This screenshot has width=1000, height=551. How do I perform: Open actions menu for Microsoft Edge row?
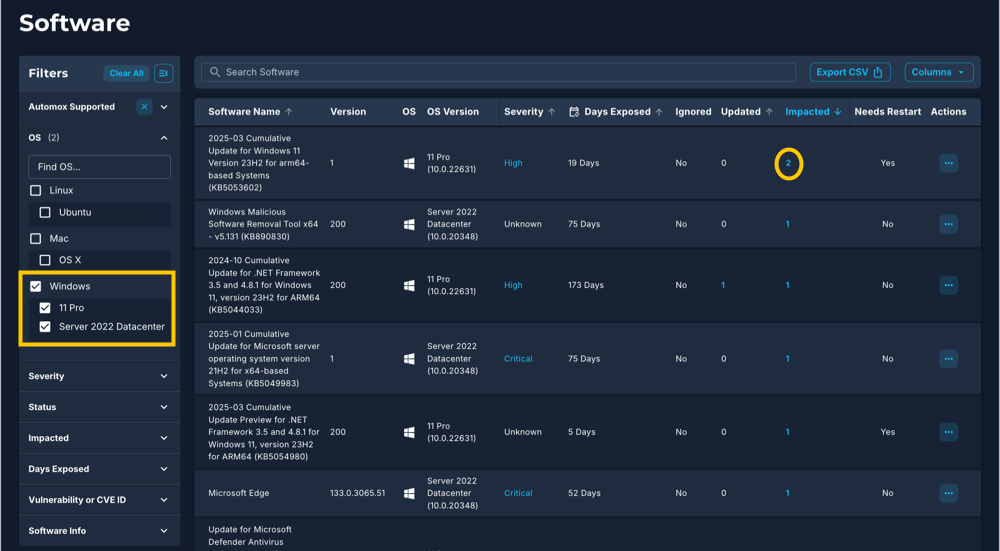tap(948, 493)
